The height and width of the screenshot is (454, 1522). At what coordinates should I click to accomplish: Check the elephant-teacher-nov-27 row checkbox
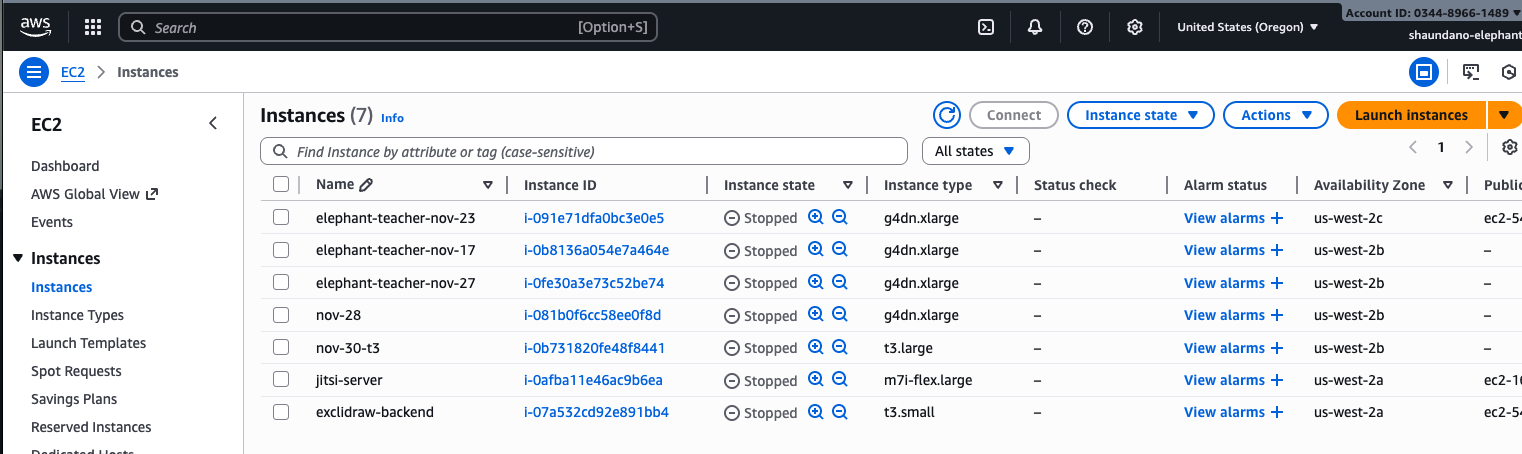click(x=281, y=282)
